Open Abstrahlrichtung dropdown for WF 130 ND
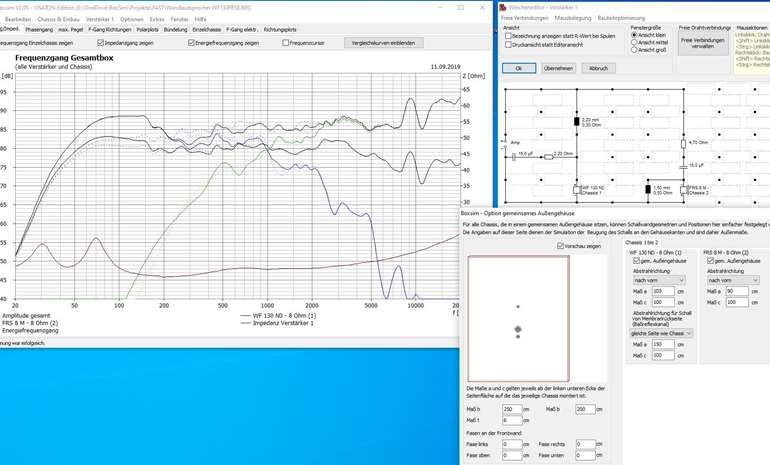Viewport: 770px width, 465px height. point(659,280)
